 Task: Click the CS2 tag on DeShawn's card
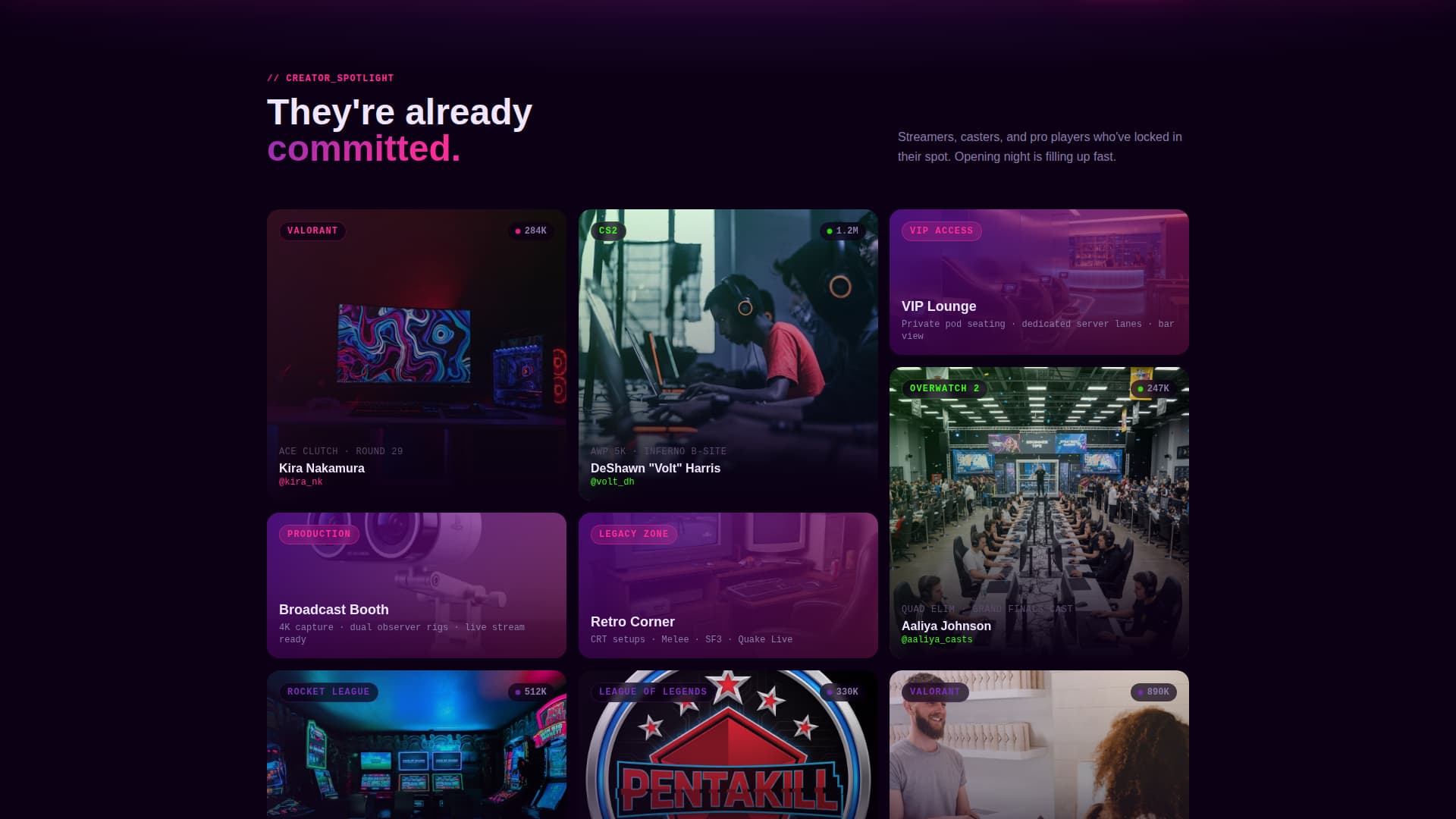tap(608, 231)
